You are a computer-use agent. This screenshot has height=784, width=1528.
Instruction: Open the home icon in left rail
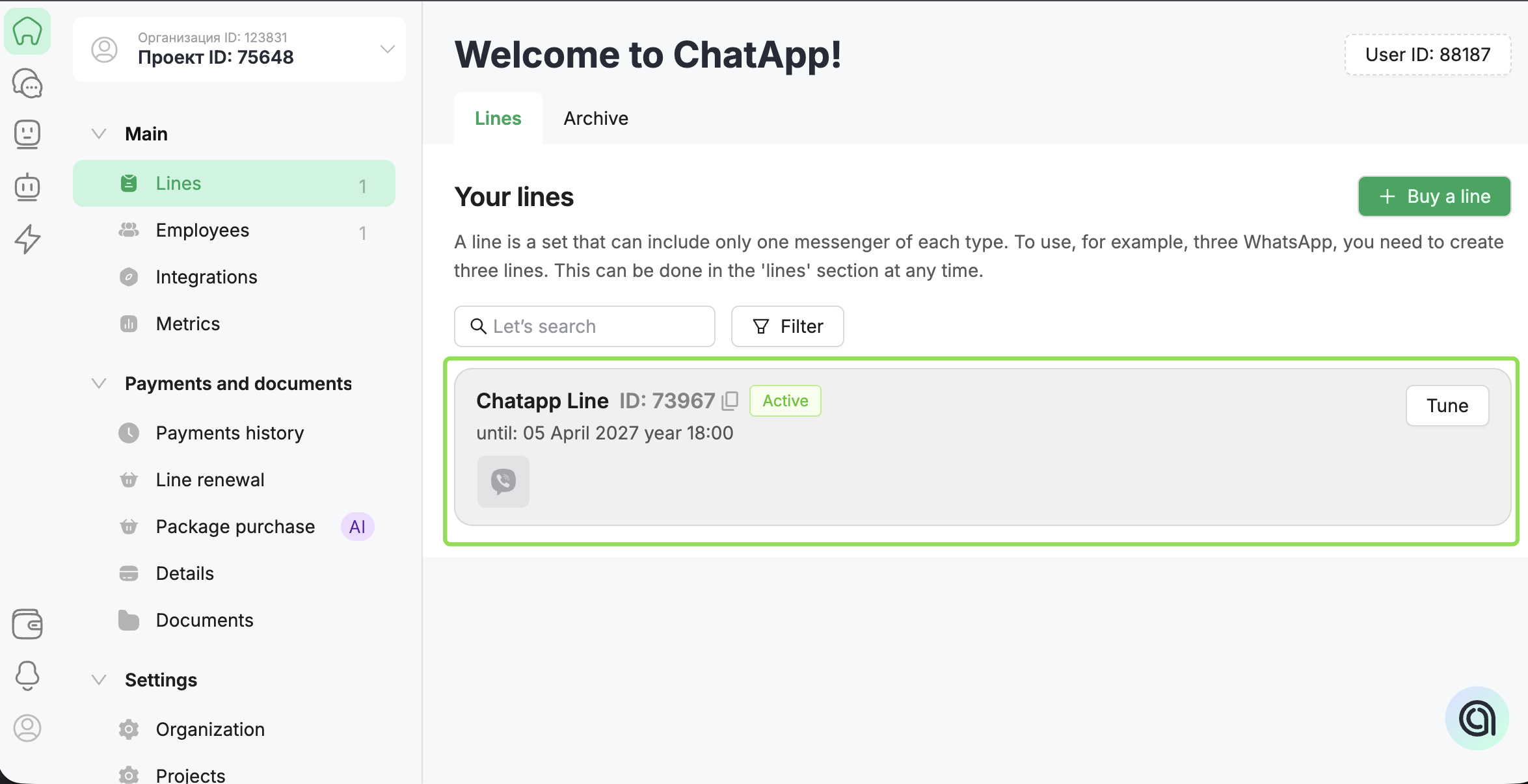coord(27,31)
